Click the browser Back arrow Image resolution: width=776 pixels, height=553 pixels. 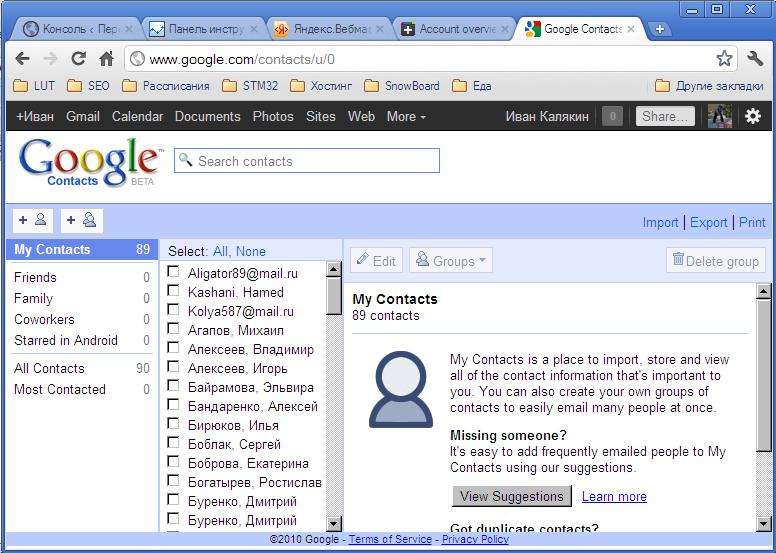(x=22, y=59)
